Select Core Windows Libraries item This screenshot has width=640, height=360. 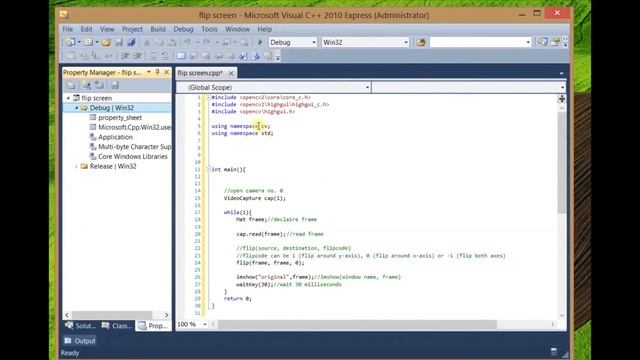pos(133,157)
